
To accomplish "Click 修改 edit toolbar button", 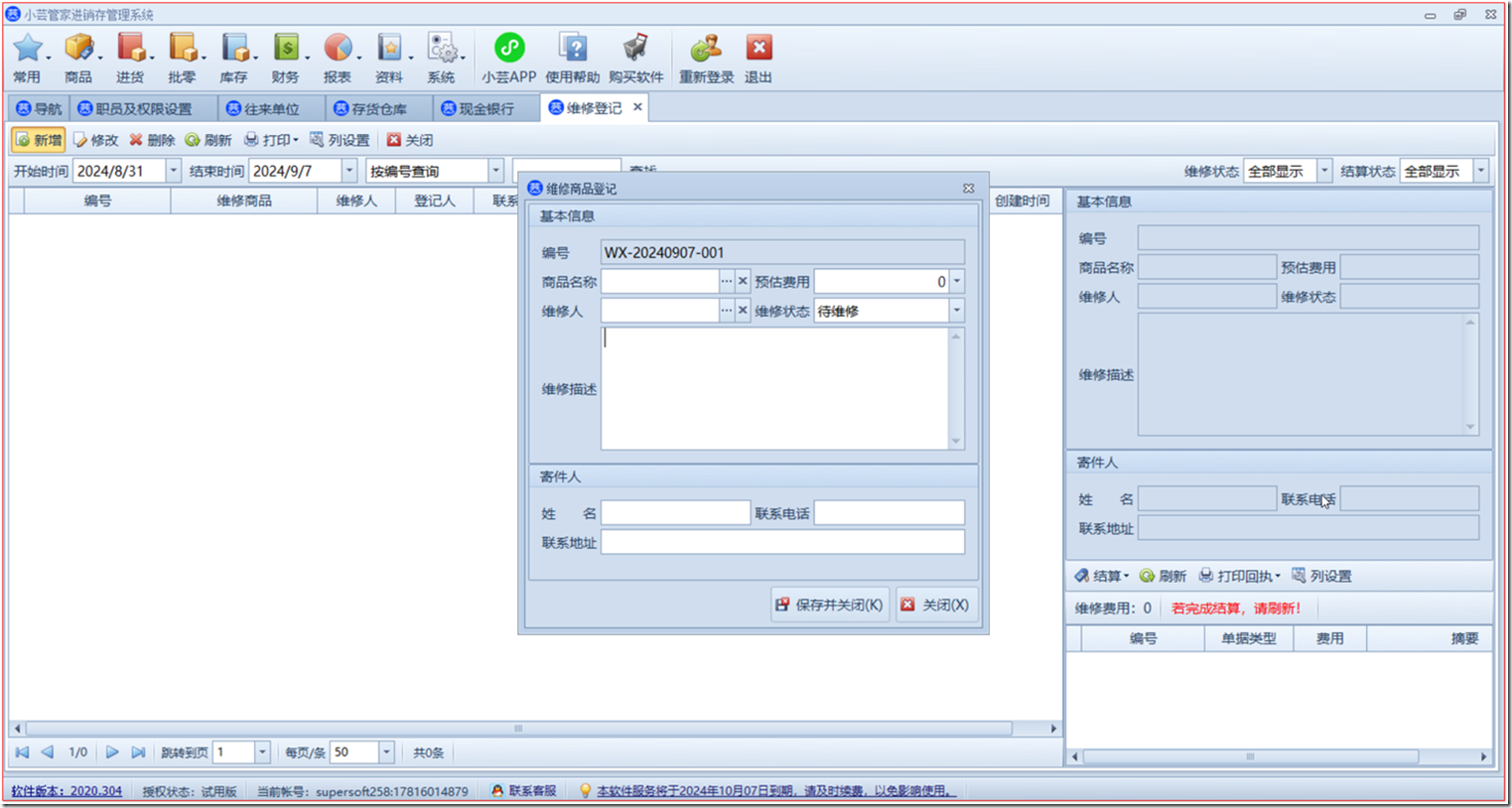I will click(95, 140).
